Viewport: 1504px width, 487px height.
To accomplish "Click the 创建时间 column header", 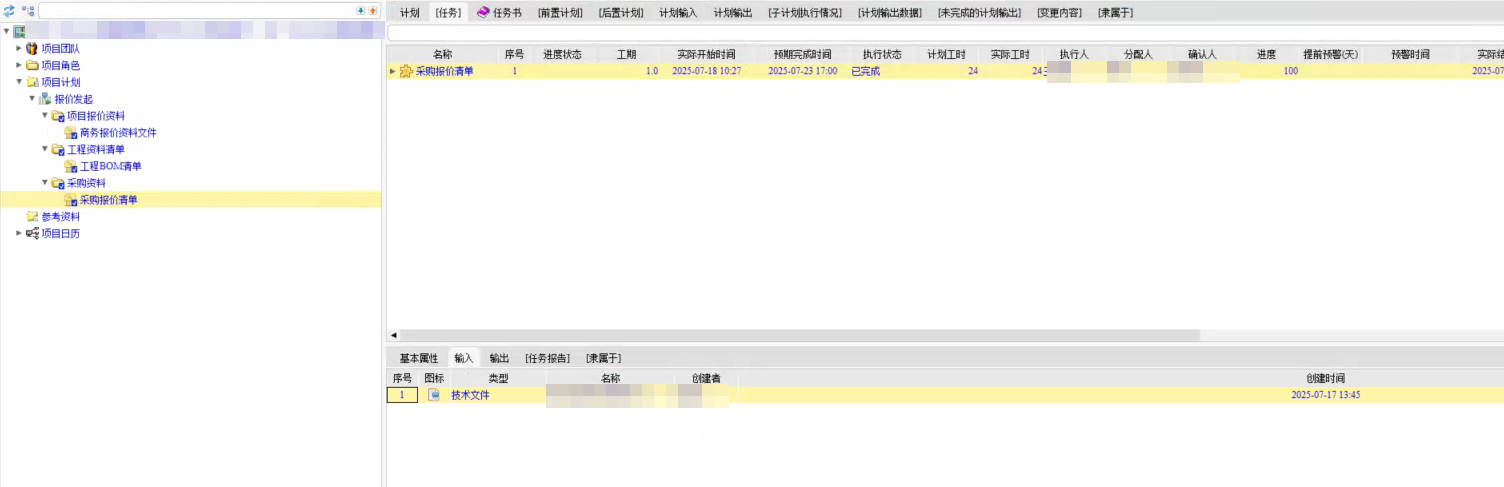I will point(1325,379).
